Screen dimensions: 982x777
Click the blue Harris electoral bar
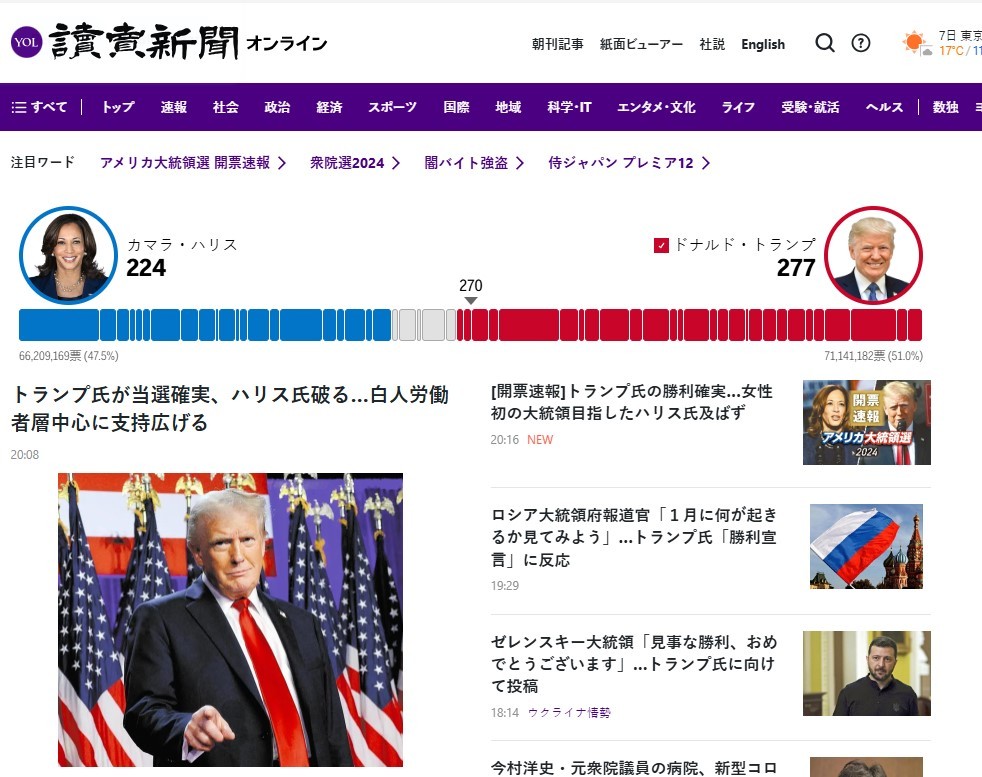205,325
